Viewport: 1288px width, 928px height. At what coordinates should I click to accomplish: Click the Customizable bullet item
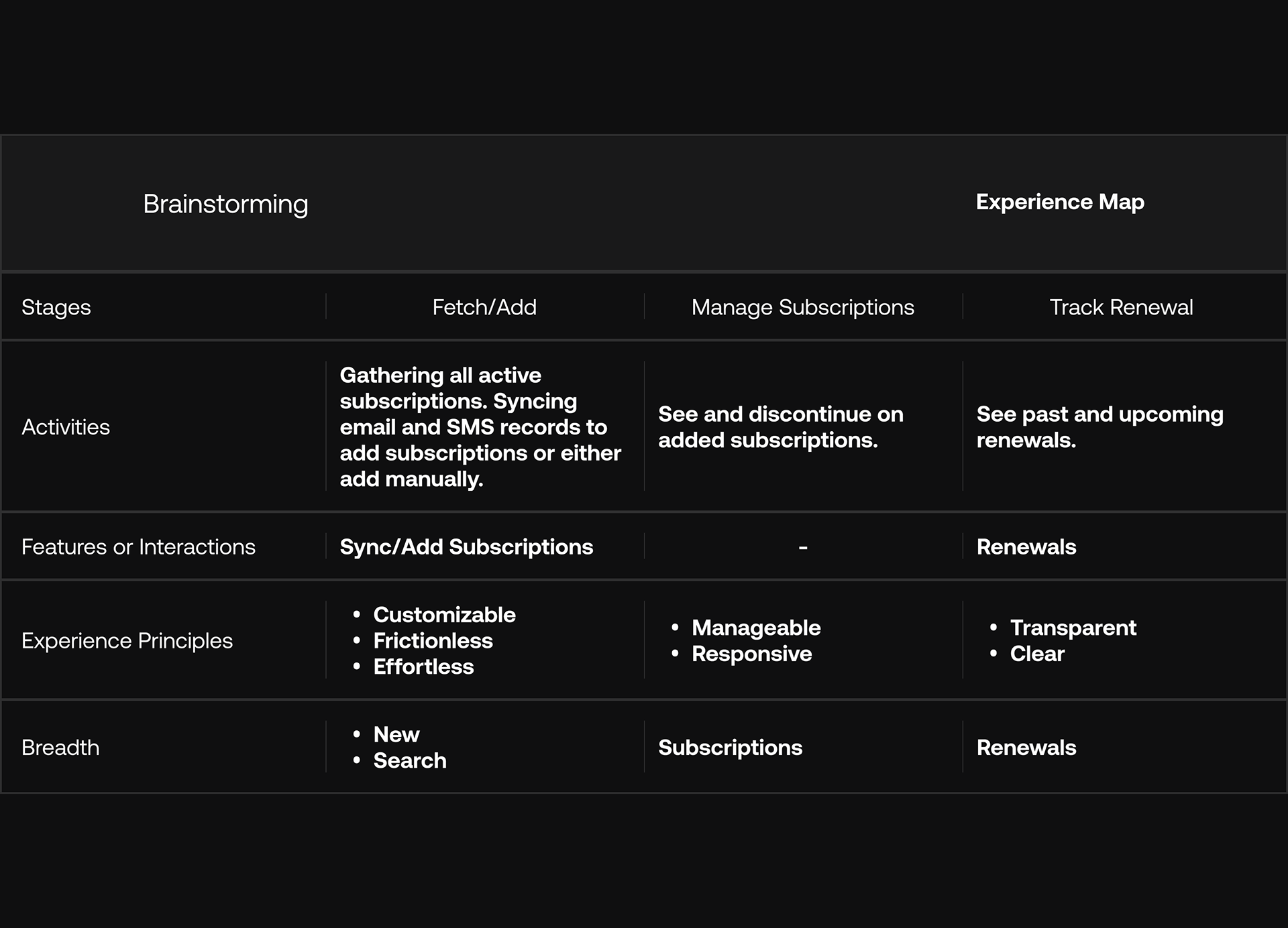click(x=444, y=615)
